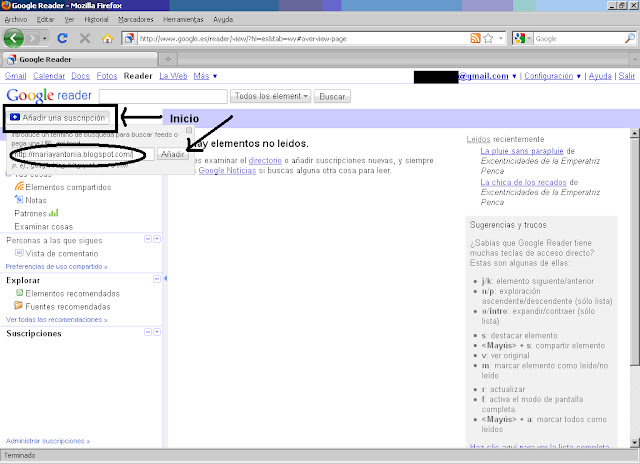Image resolution: width=640 pixels, height=464 pixels.
Task: Click the Salir sign-out link
Action: (x=627, y=76)
